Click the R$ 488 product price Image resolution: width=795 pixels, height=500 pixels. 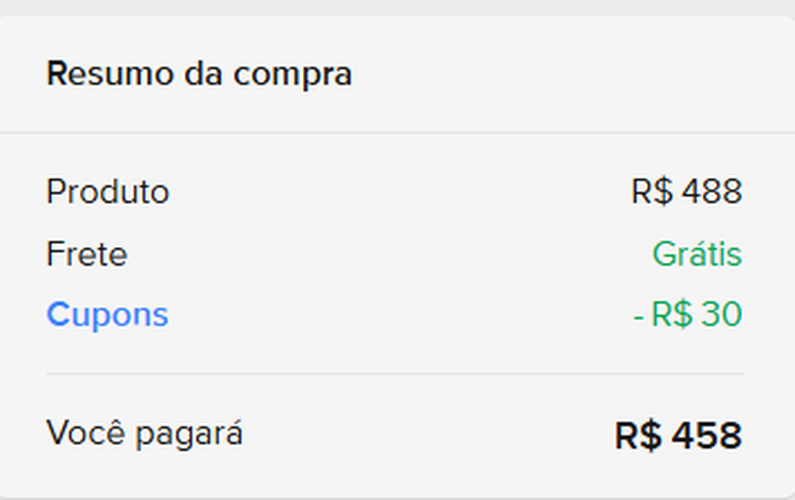[x=686, y=192]
